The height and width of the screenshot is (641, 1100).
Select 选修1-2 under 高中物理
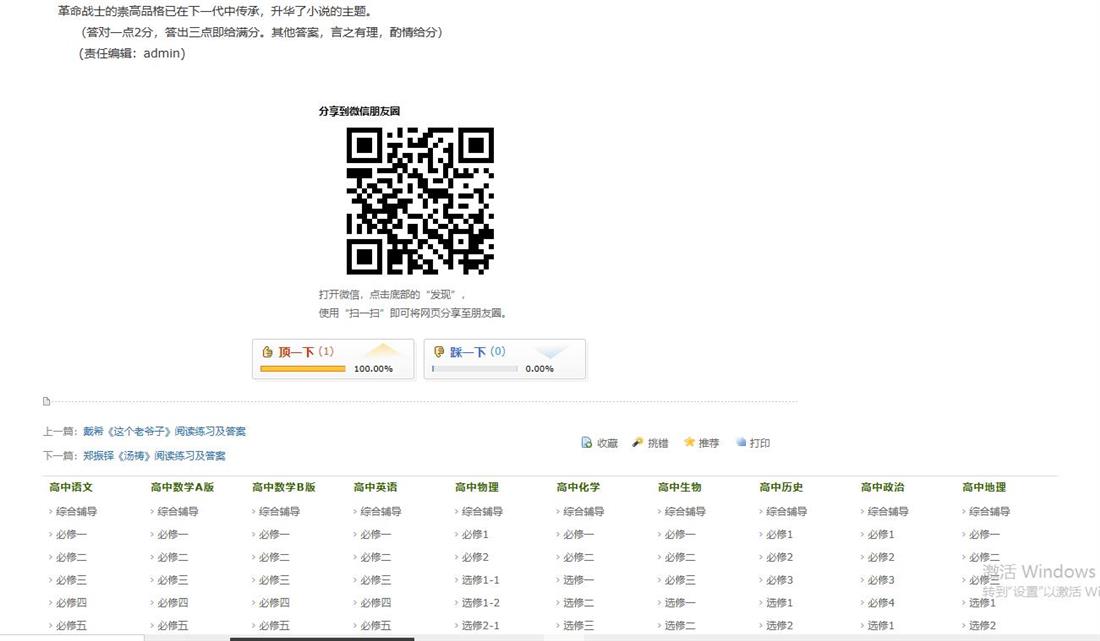481,602
